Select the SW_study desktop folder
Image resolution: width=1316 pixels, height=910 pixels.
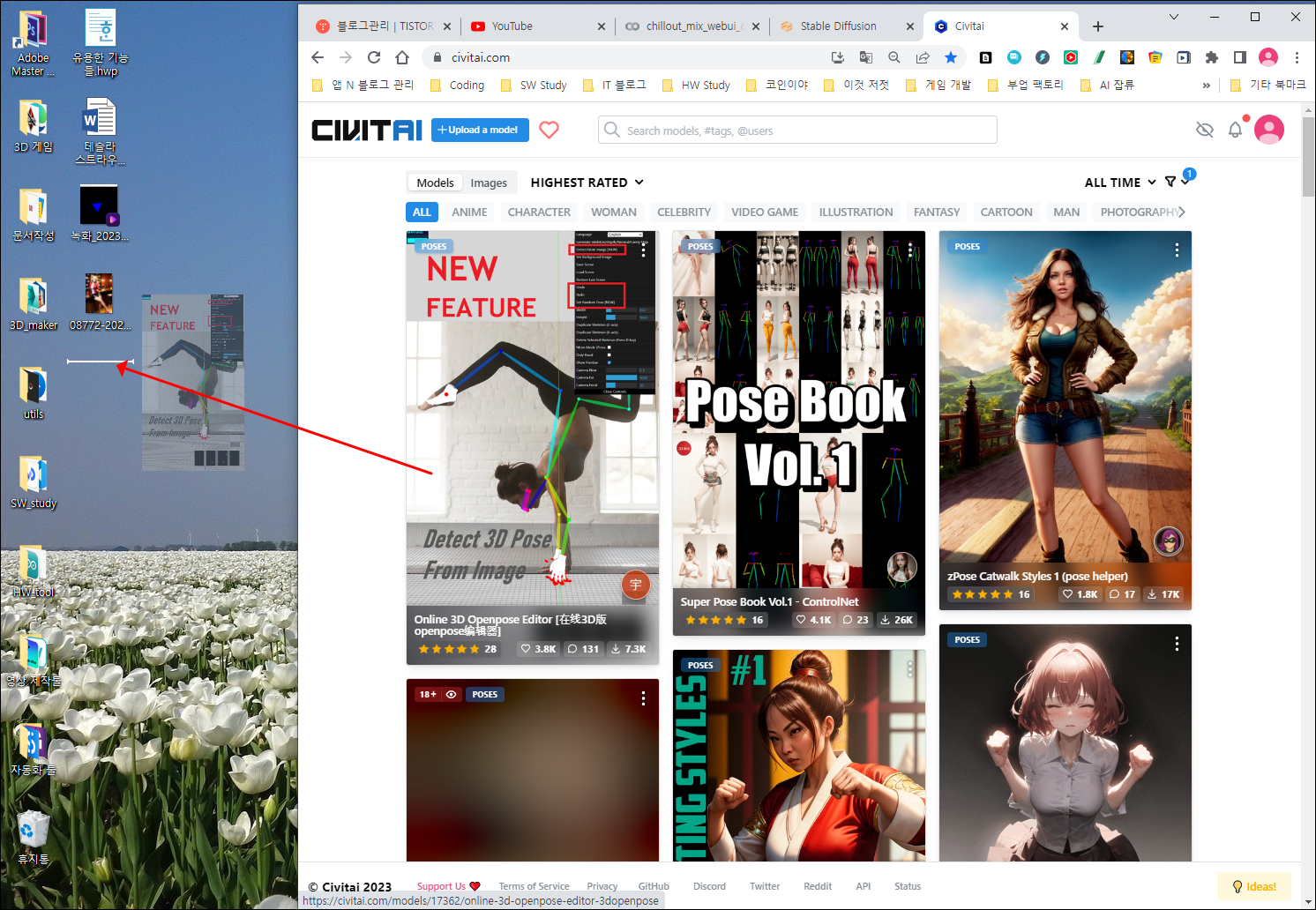pyautogui.click(x=33, y=483)
